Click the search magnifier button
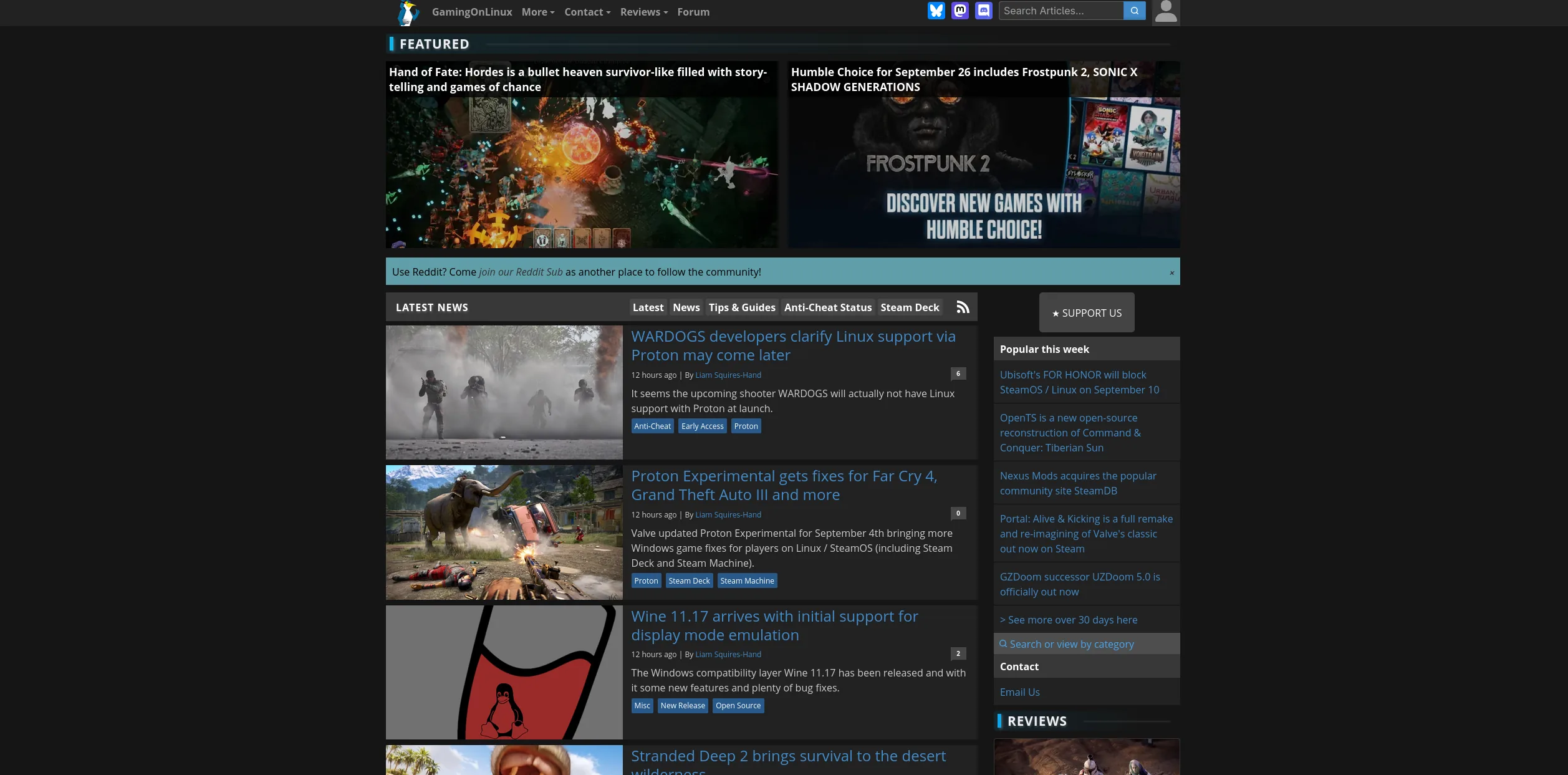The height and width of the screenshot is (775, 1568). (1134, 11)
